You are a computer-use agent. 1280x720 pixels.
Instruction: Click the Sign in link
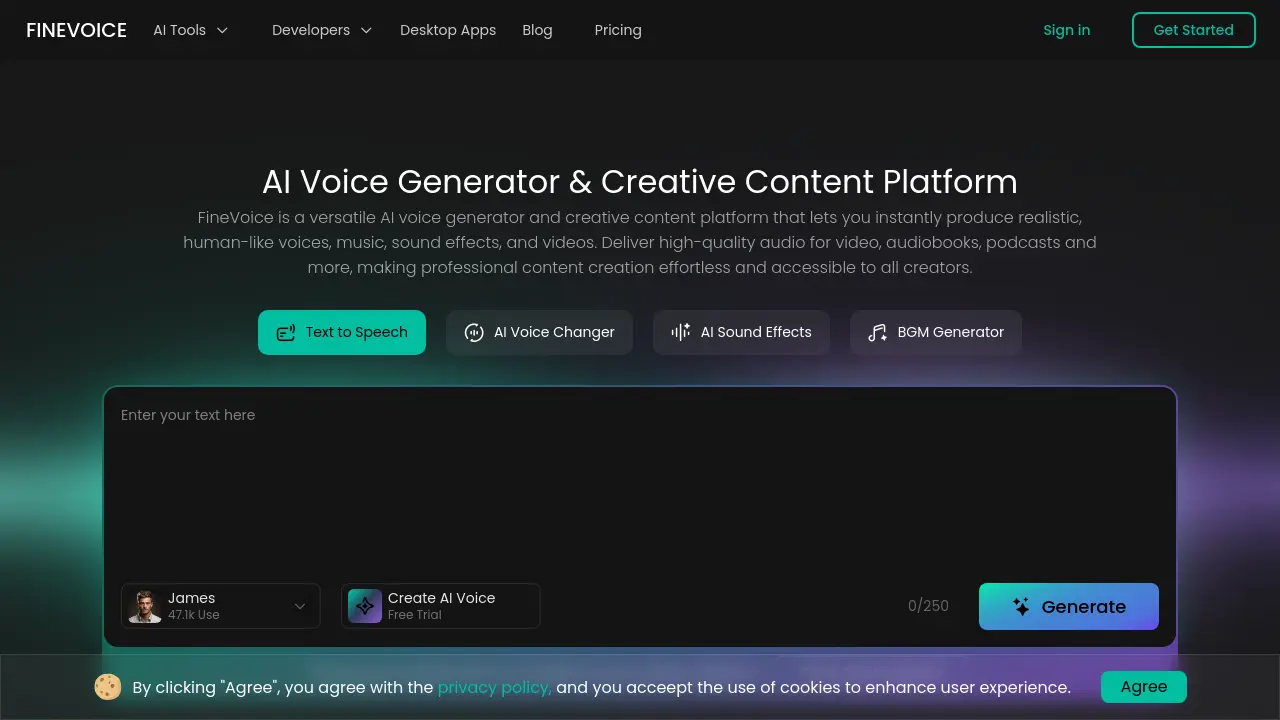1067,30
